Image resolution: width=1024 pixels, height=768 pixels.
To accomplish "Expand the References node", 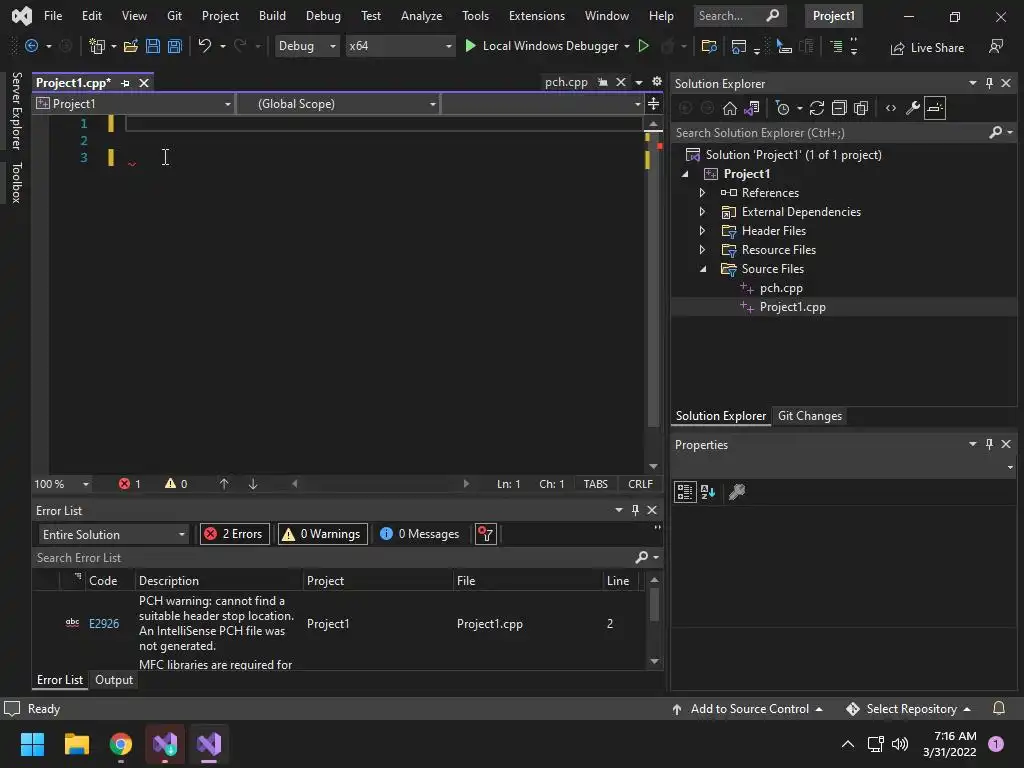I will click(702, 193).
